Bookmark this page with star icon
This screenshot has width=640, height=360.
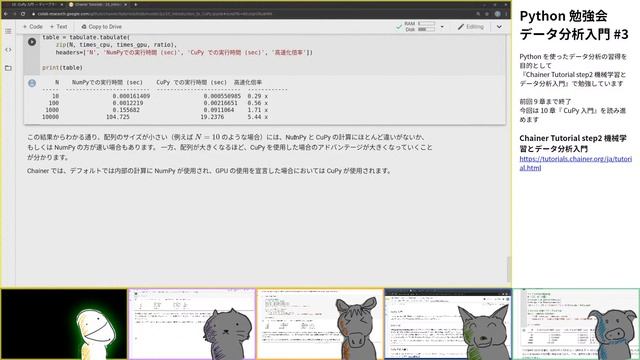pos(487,13)
